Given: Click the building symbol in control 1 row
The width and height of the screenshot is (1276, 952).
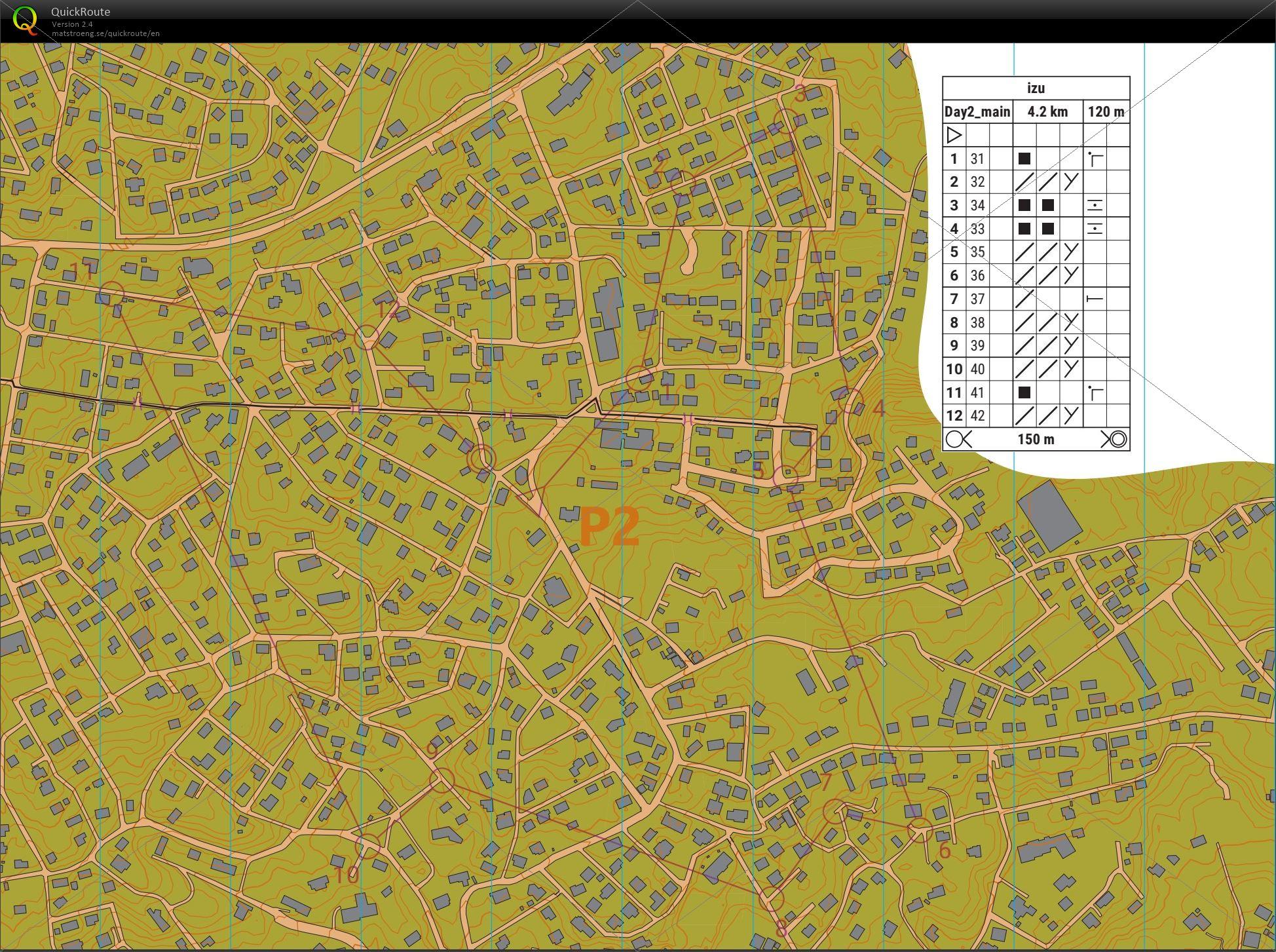Looking at the screenshot, I should coord(1024,159).
